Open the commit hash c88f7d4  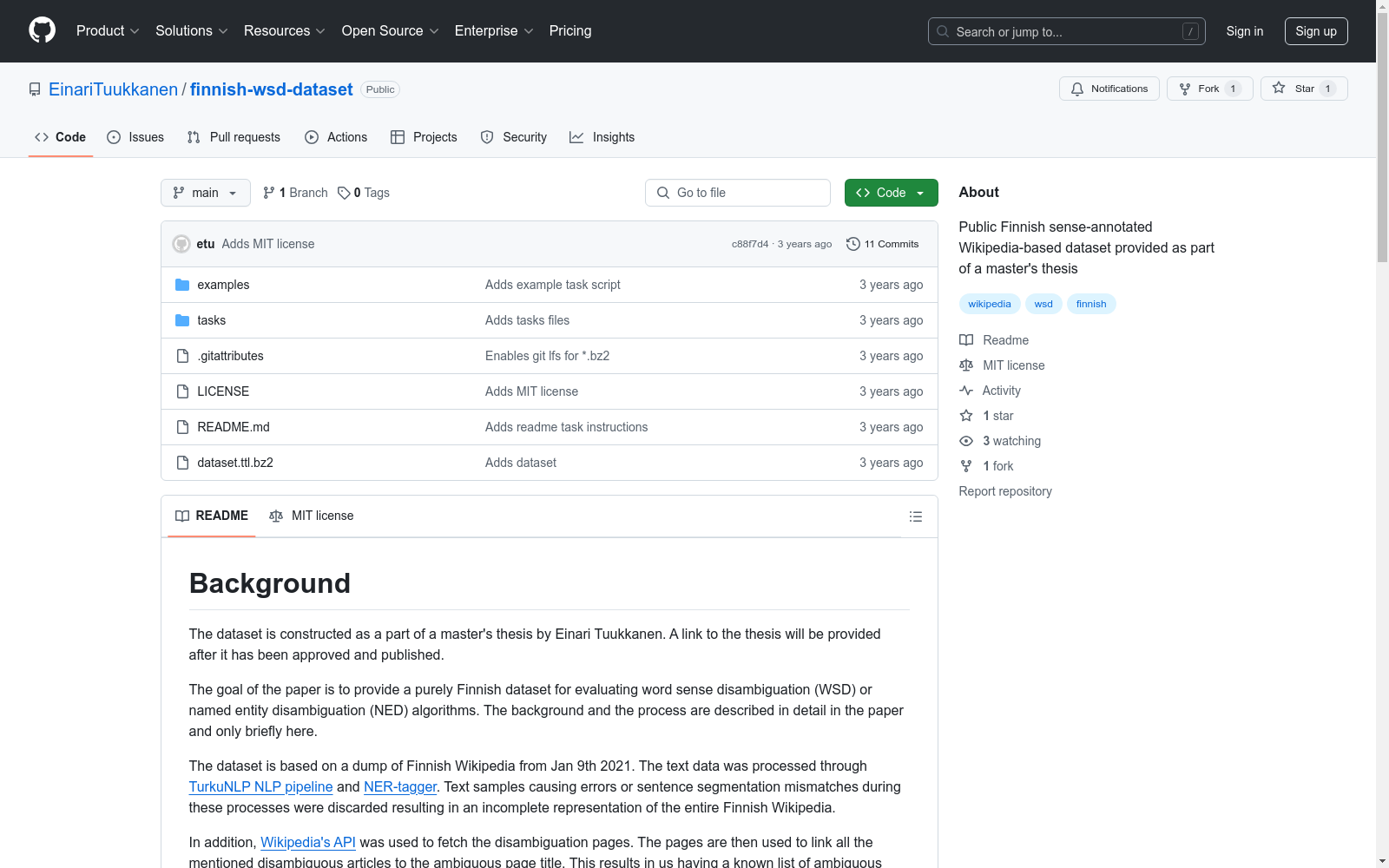point(750,244)
